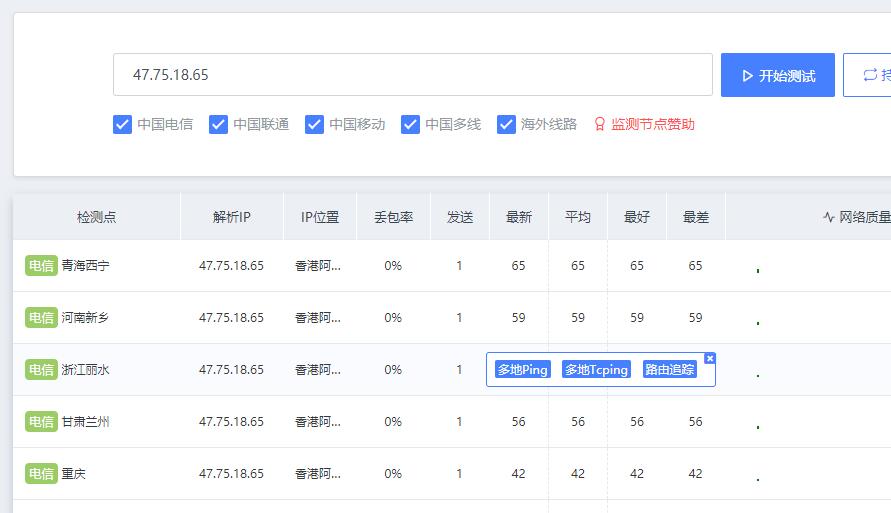Image resolution: width=891 pixels, height=513 pixels.
Task: Uncheck the 中国电信 checkbox
Action: [x=122, y=124]
